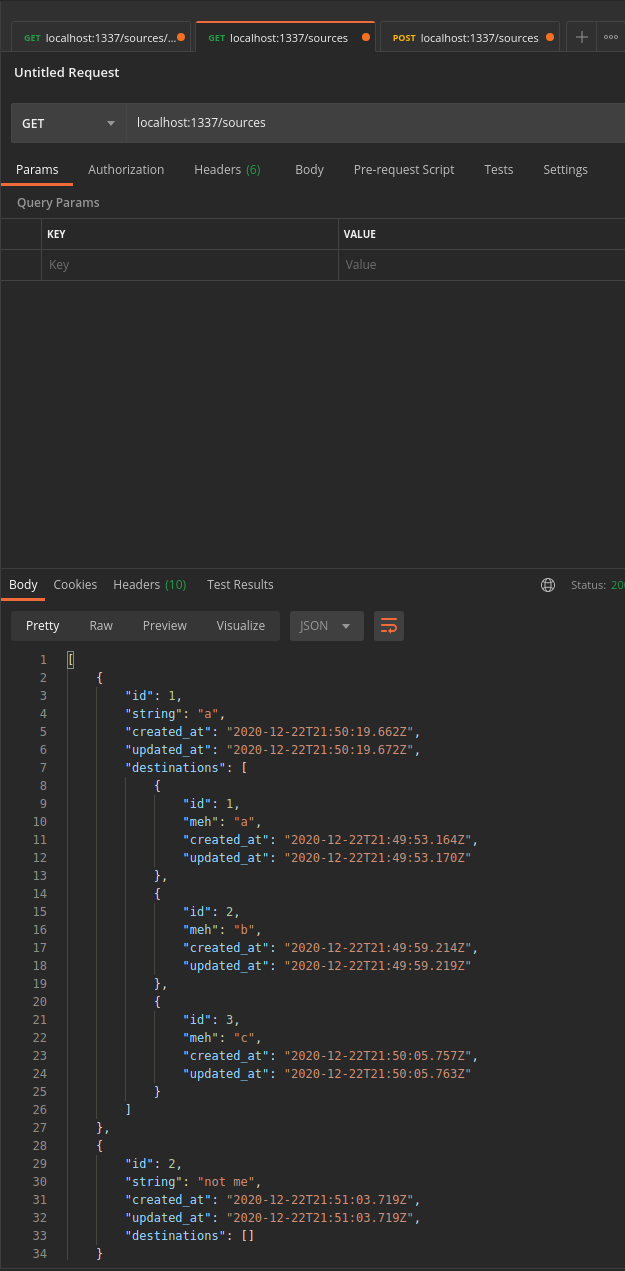Switch to the Cookies response tab
The width and height of the screenshot is (625, 1271).
pos(77,584)
